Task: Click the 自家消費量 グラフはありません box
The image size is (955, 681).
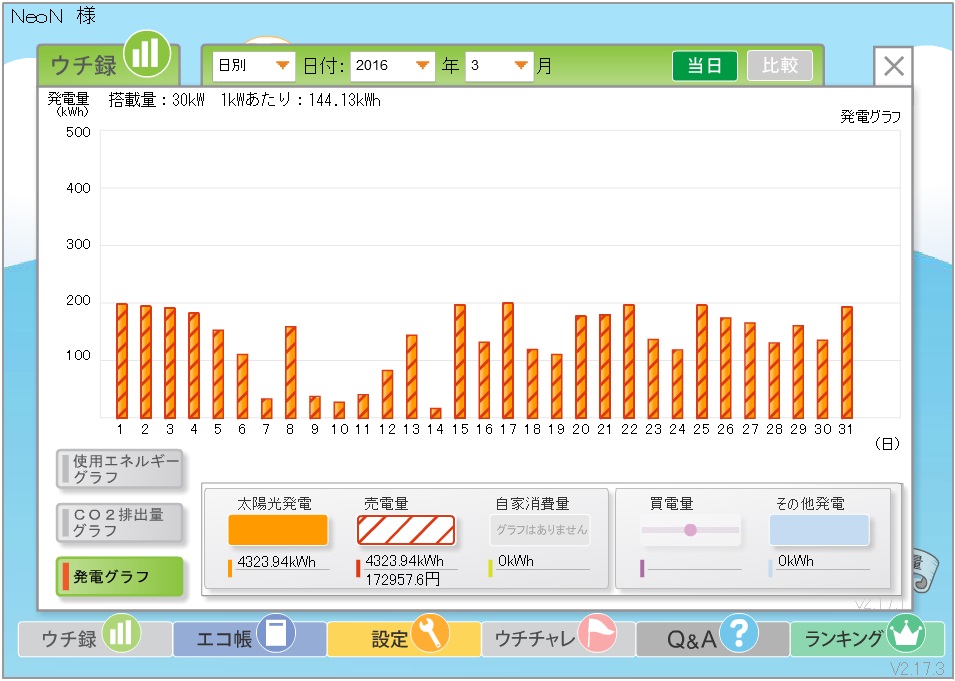Action: tap(540, 530)
